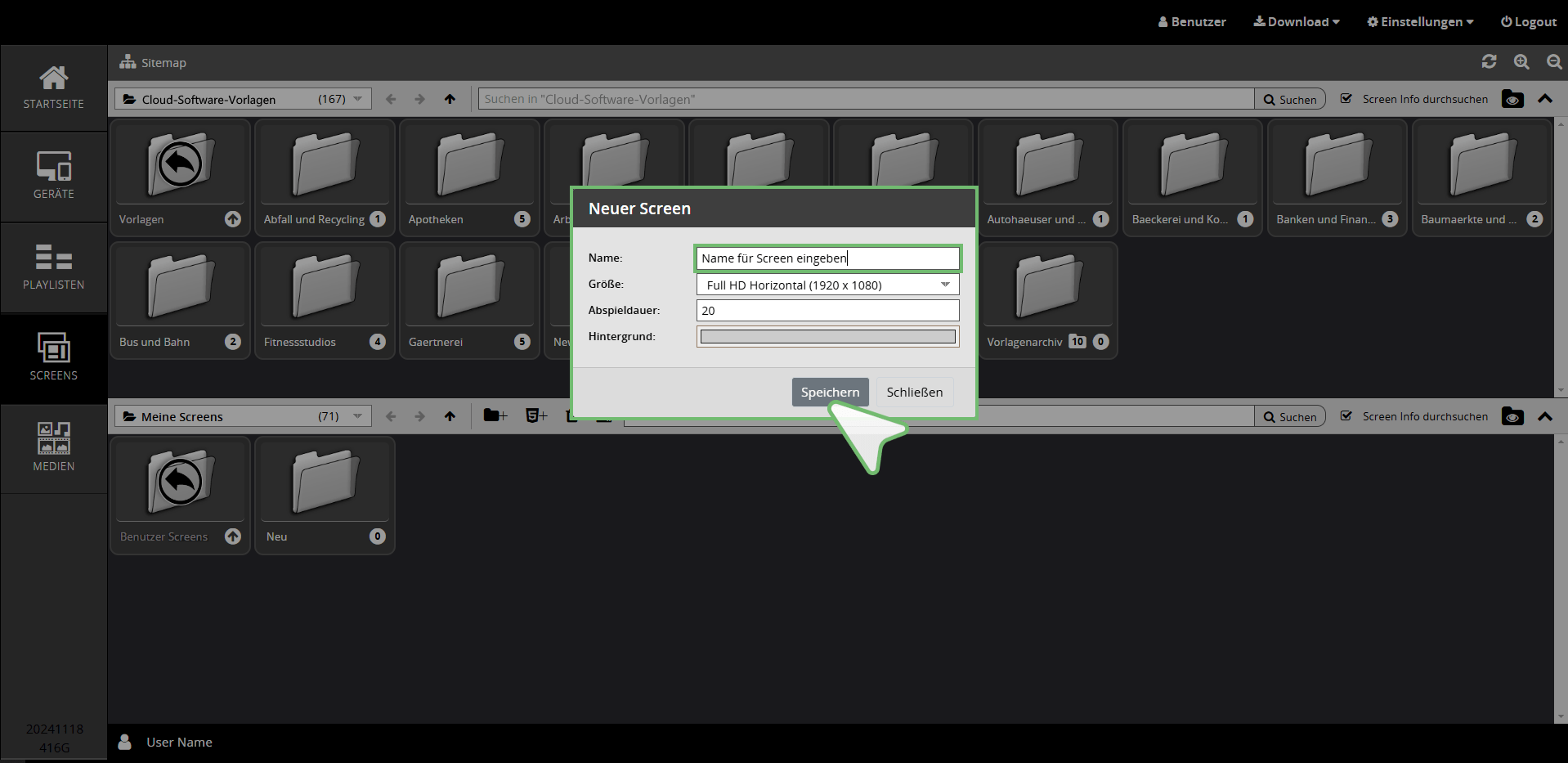
Task: Toggle Screen Info durchsuchen checkbox for Cloud-Software-Vorlagen
Action: click(1346, 99)
